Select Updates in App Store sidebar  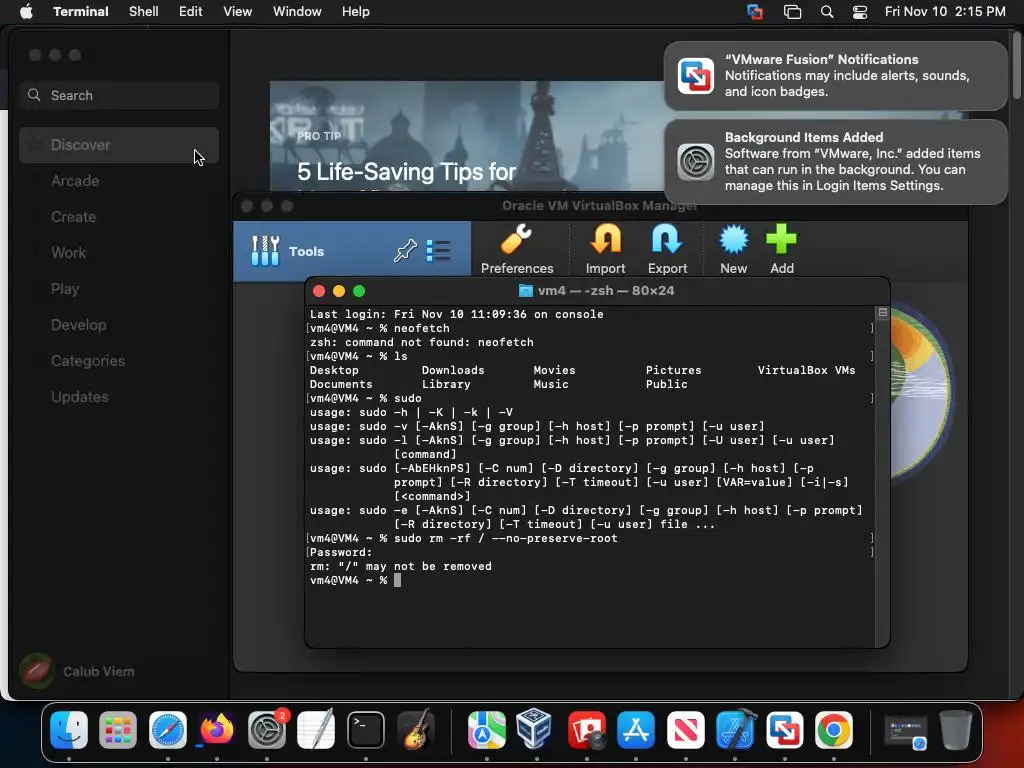click(119, 396)
